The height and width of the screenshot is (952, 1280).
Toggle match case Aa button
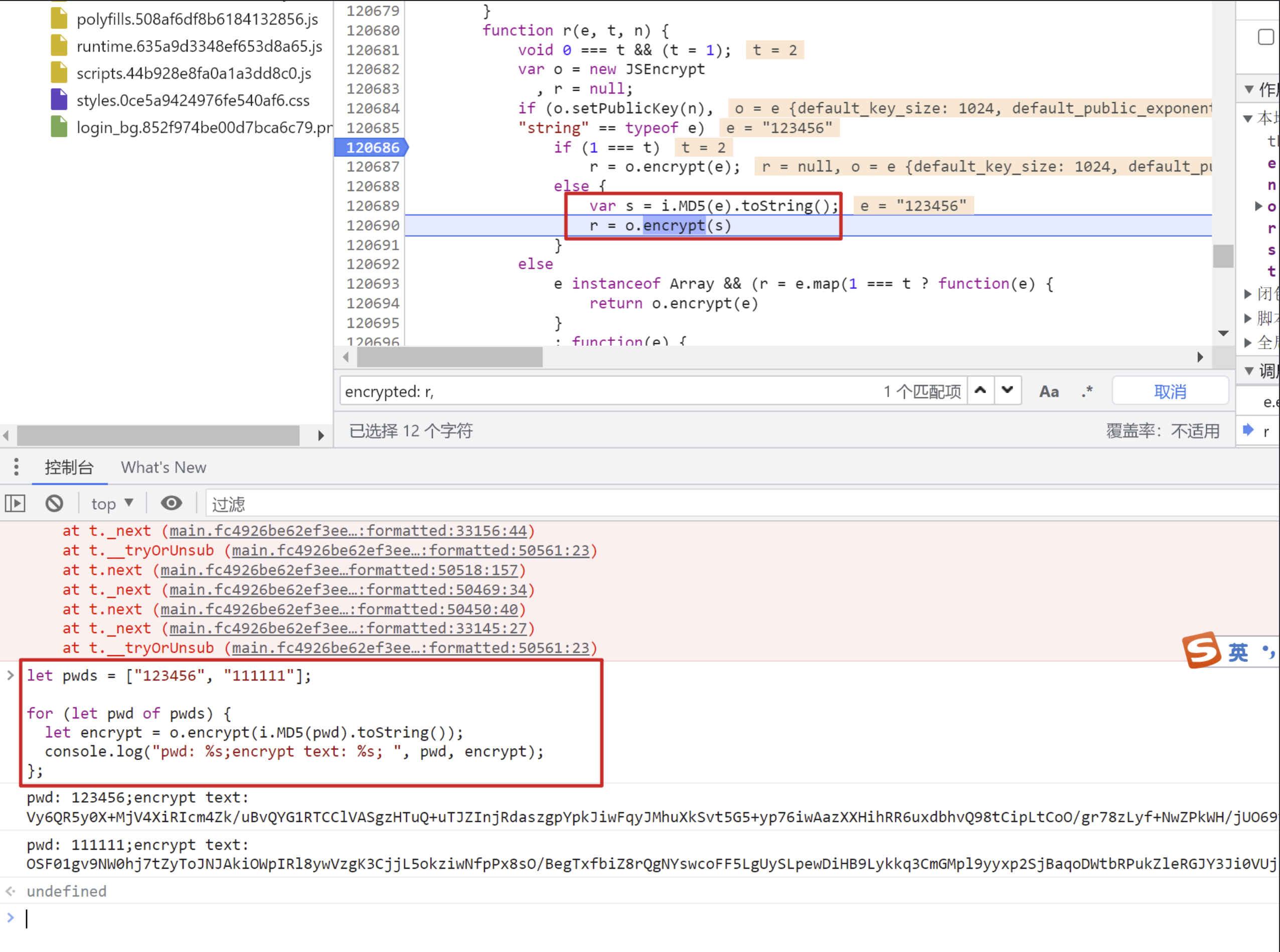(1049, 392)
